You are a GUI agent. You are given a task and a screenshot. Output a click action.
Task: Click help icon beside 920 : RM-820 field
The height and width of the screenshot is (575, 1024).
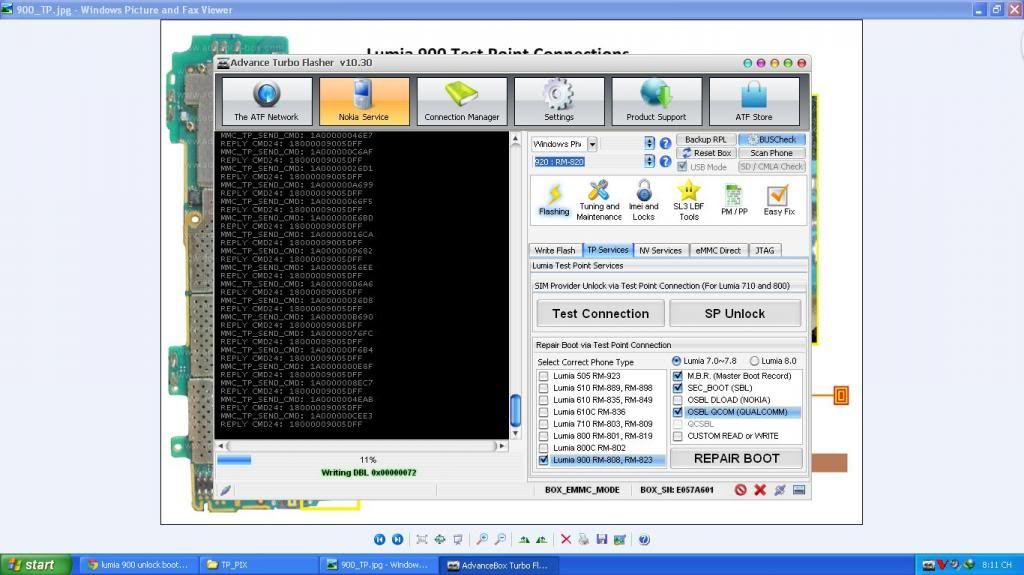[665, 161]
